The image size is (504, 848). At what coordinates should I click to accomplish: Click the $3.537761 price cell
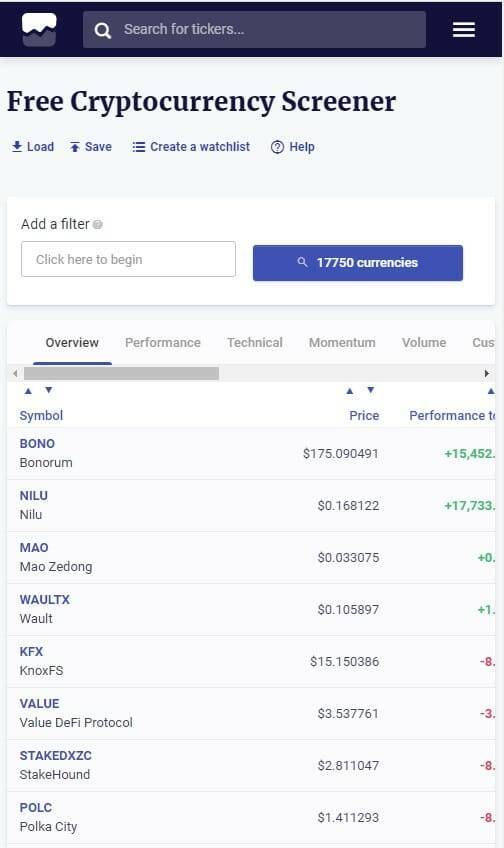(348, 713)
